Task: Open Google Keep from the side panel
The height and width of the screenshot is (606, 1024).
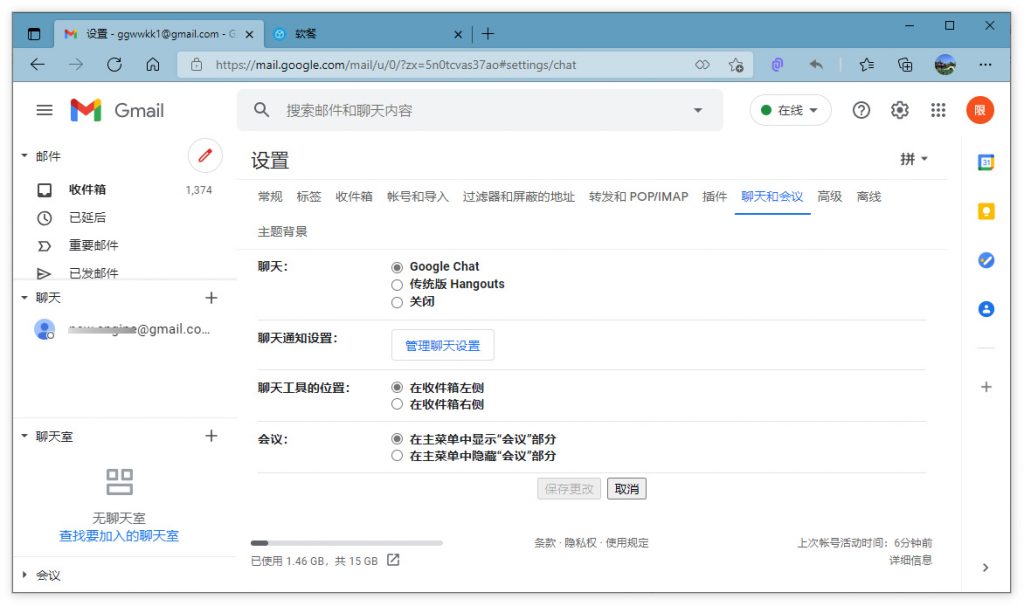Action: [986, 211]
